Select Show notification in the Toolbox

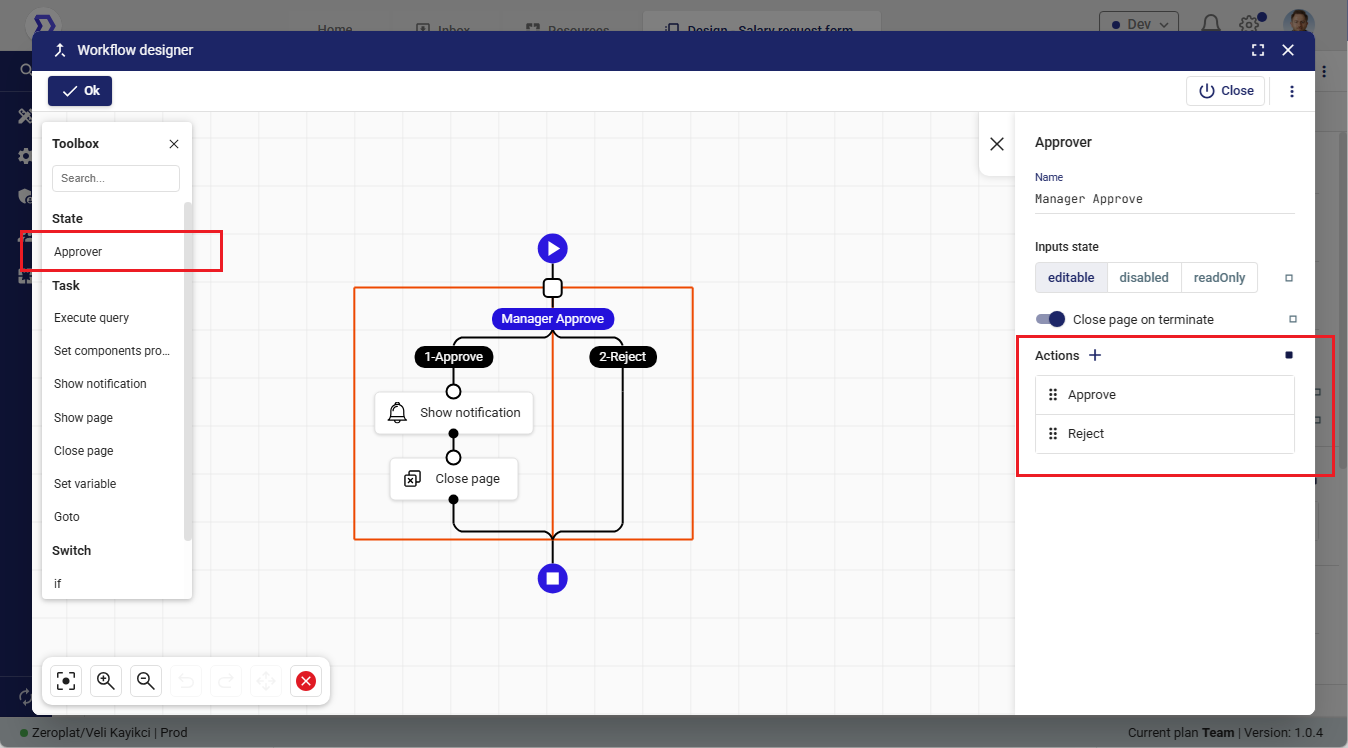[100, 384]
